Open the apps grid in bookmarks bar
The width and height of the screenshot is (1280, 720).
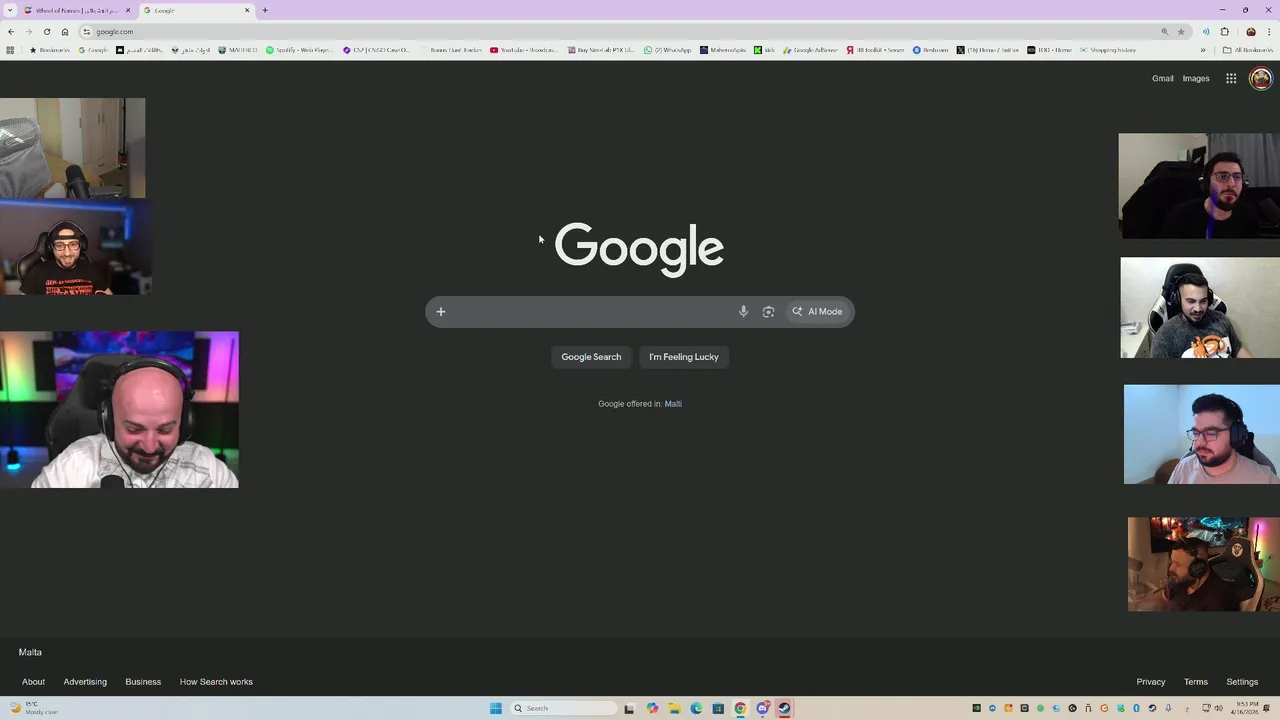[10, 50]
